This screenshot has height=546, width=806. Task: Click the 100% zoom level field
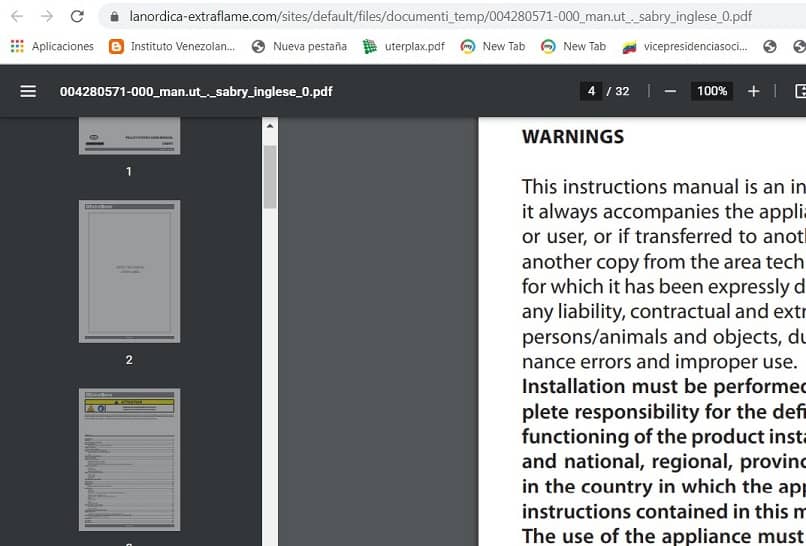[712, 91]
